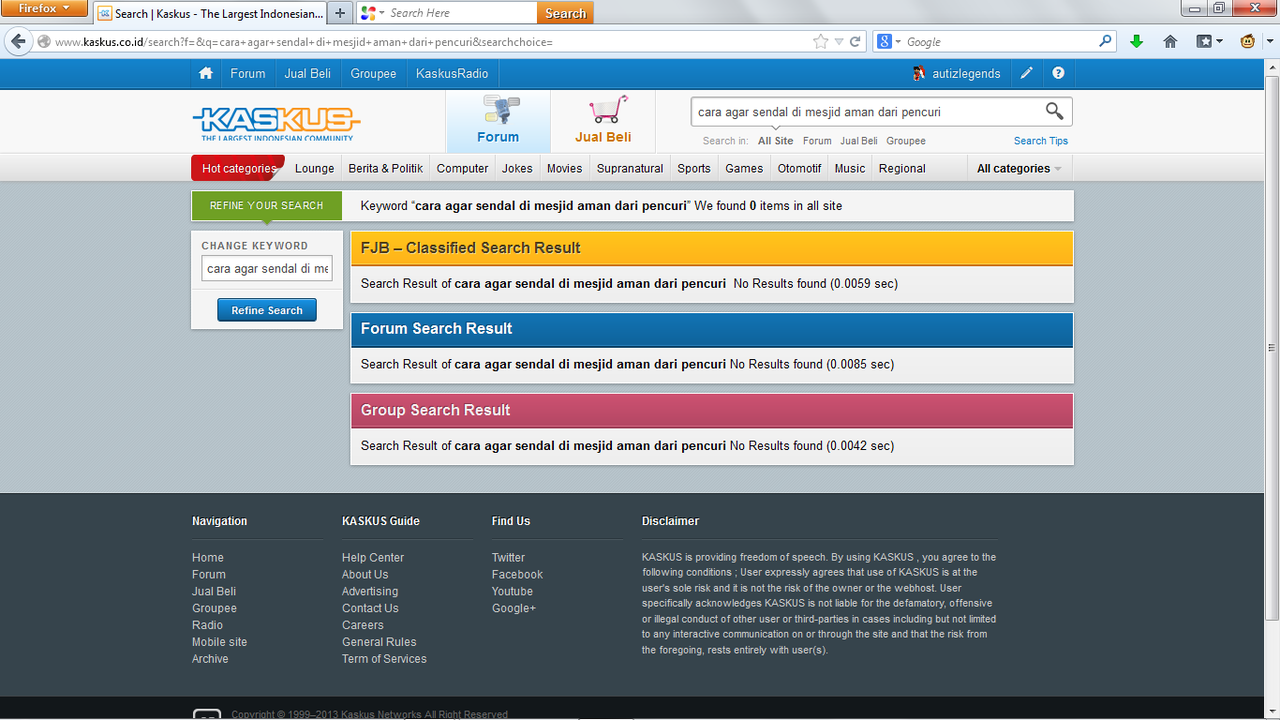1280x720 pixels.
Task: Select Jual Beli search scope under search box
Action: [859, 141]
